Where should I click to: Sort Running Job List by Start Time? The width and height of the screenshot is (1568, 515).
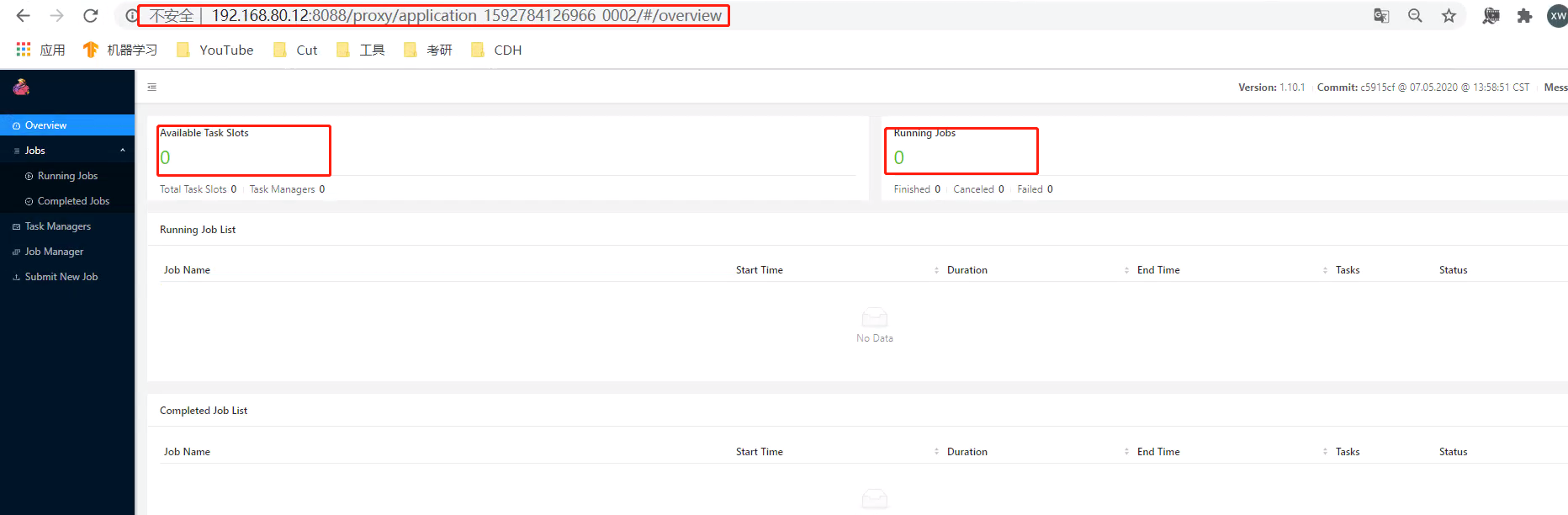pos(936,270)
